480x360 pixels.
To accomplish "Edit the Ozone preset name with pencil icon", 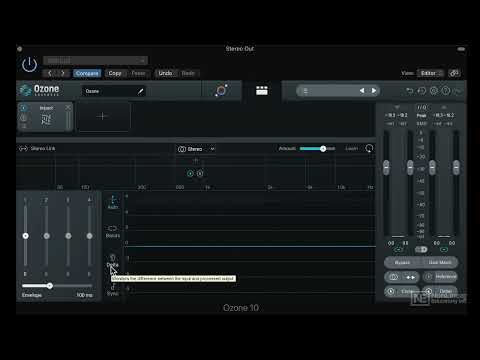I will tap(141, 91).
